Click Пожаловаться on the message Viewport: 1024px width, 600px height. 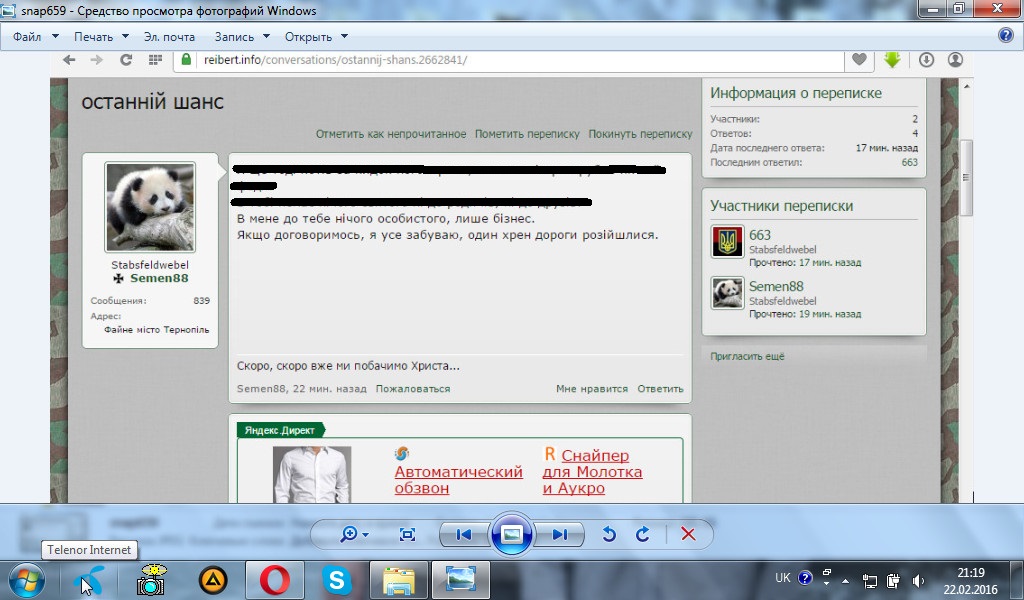[x=413, y=388]
